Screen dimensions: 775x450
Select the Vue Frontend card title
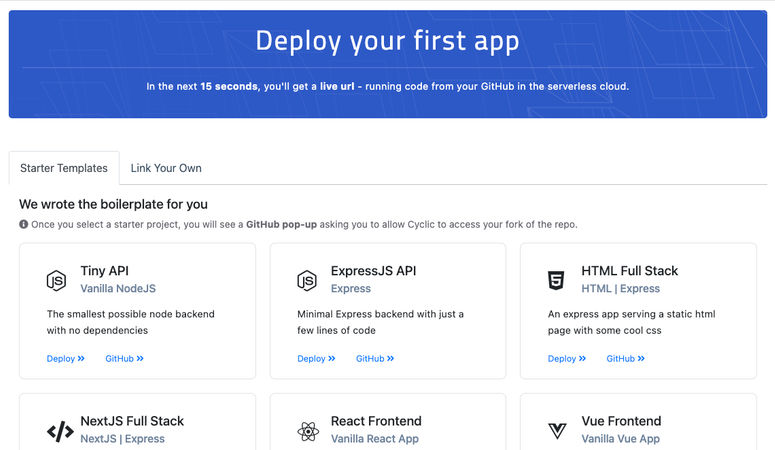coord(621,421)
